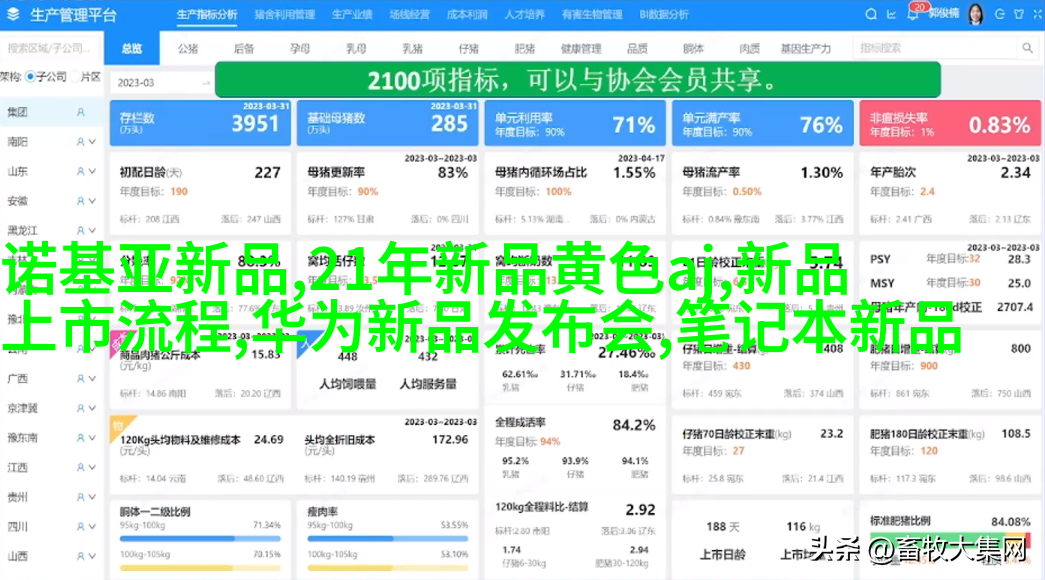Click the person icon in 贵州 row
1045x580 pixels.
[81, 497]
